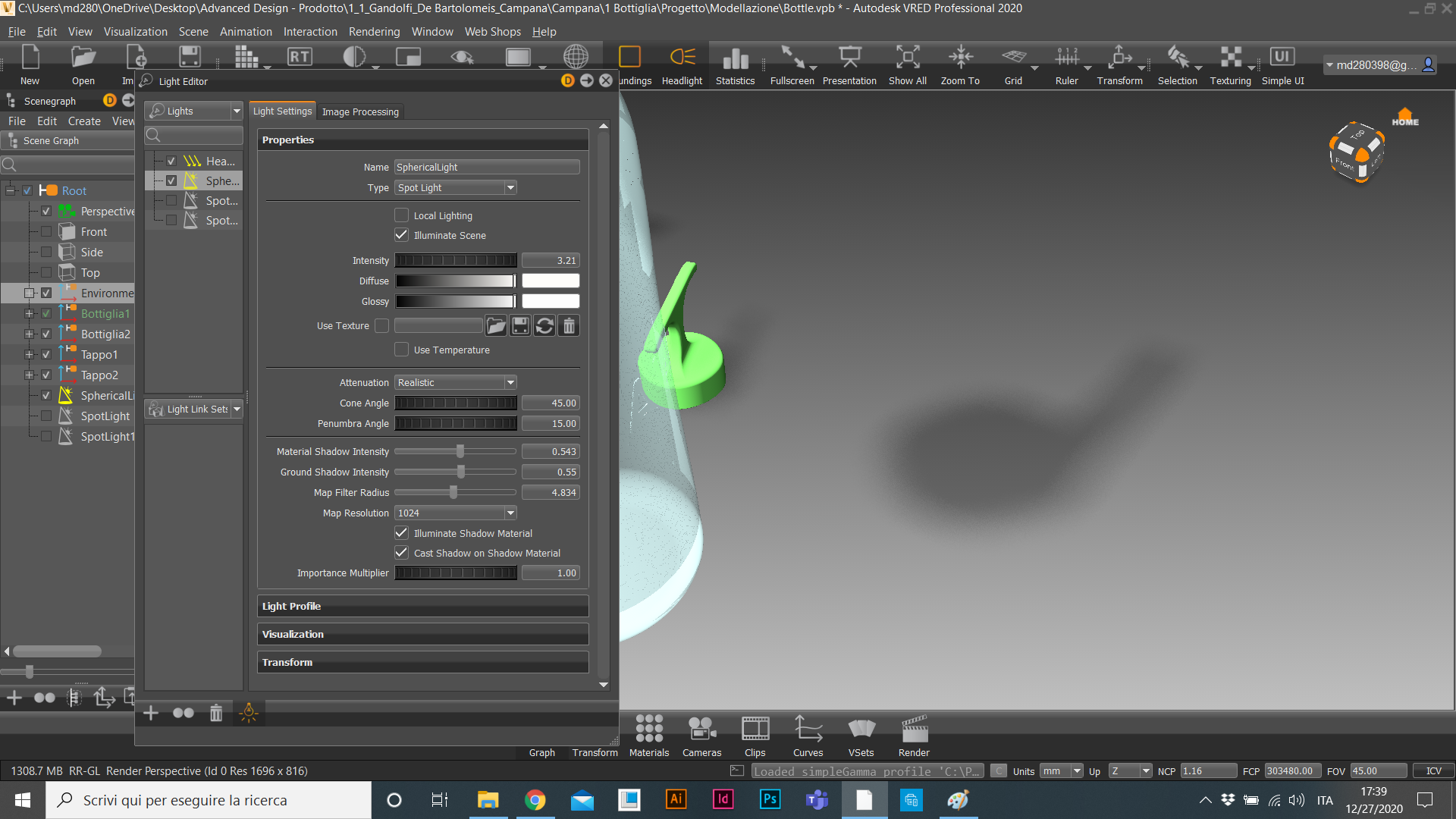Screen dimensions: 1456x819
Task: Click the Render icon at the bottom
Action: (x=913, y=734)
